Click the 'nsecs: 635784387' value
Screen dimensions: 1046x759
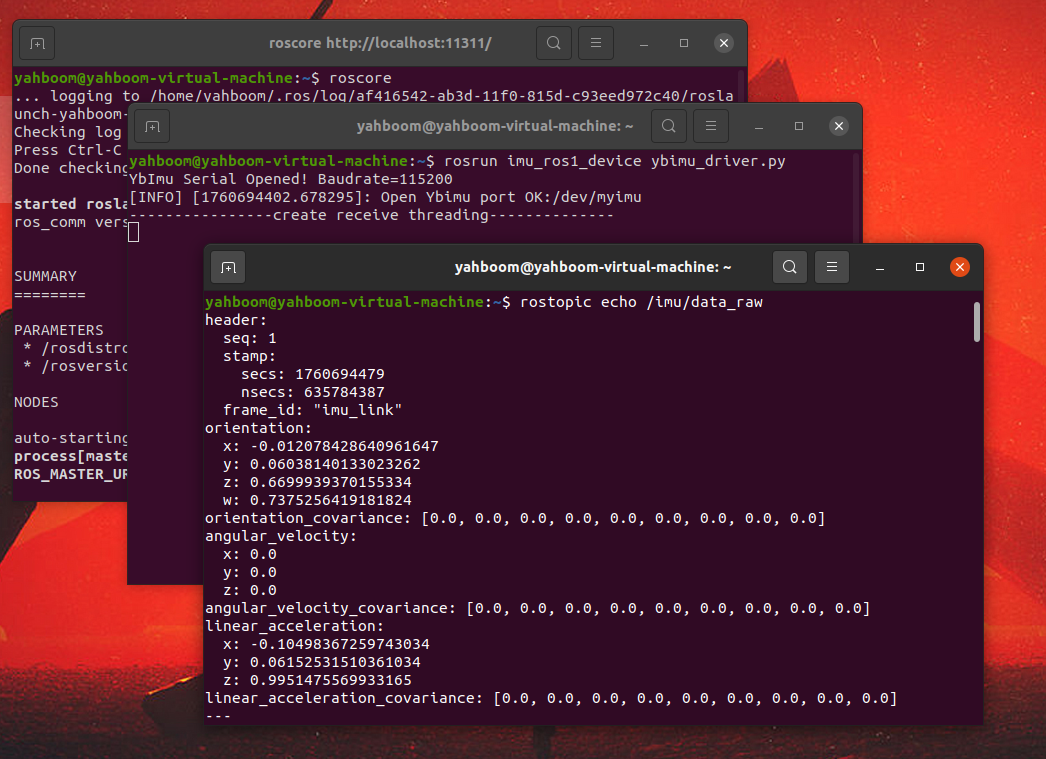coord(313,392)
